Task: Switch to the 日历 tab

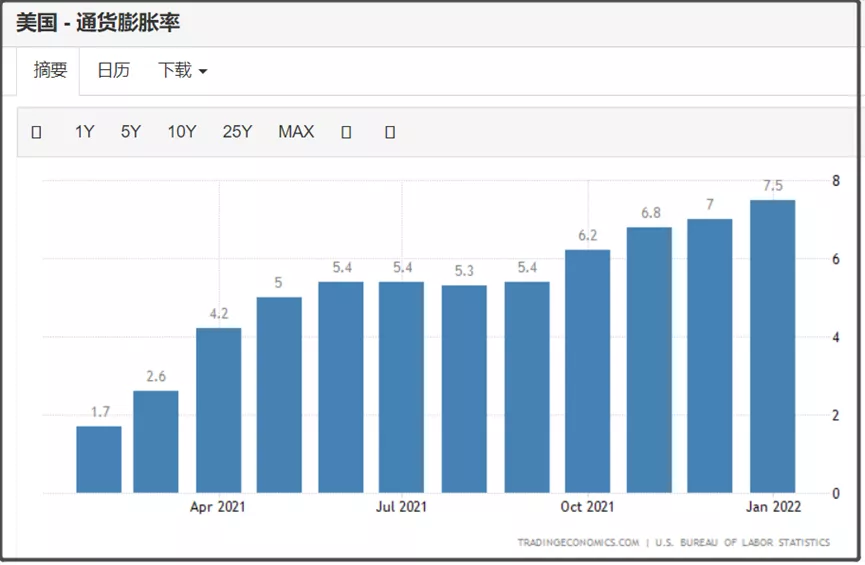Action: (113, 71)
